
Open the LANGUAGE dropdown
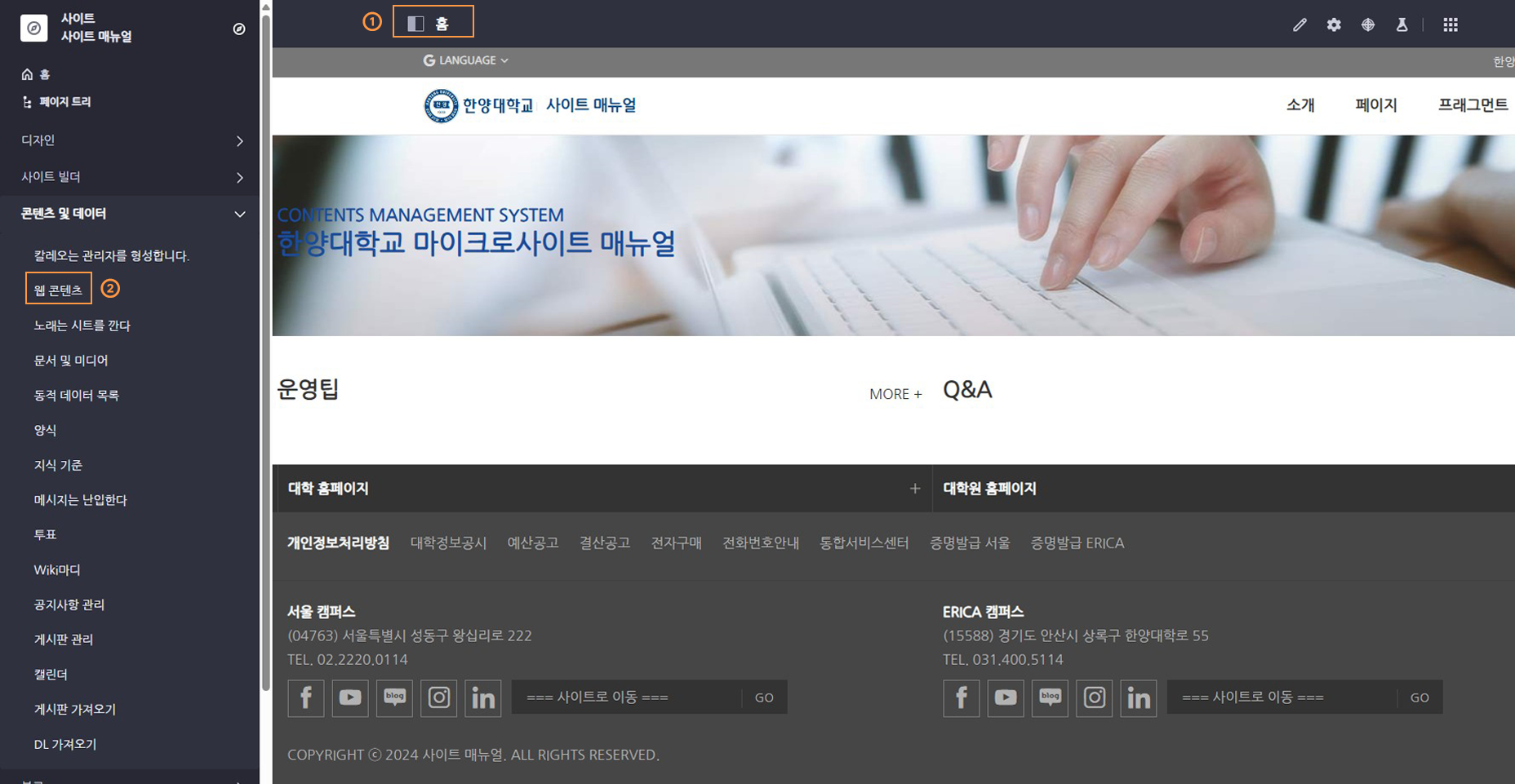[466, 60]
